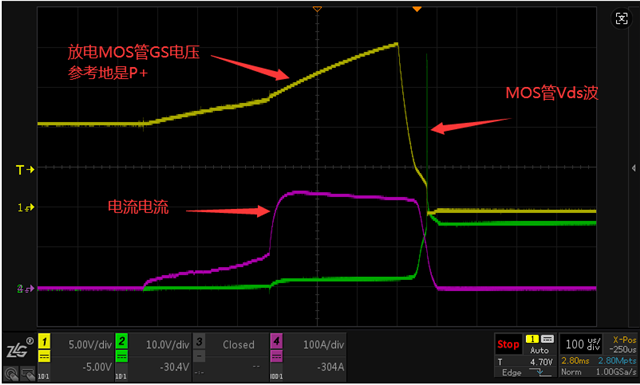Open channel 2 probe ratio 10:1
The height and width of the screenshot is (385, 640).
(x=121, y=376)
